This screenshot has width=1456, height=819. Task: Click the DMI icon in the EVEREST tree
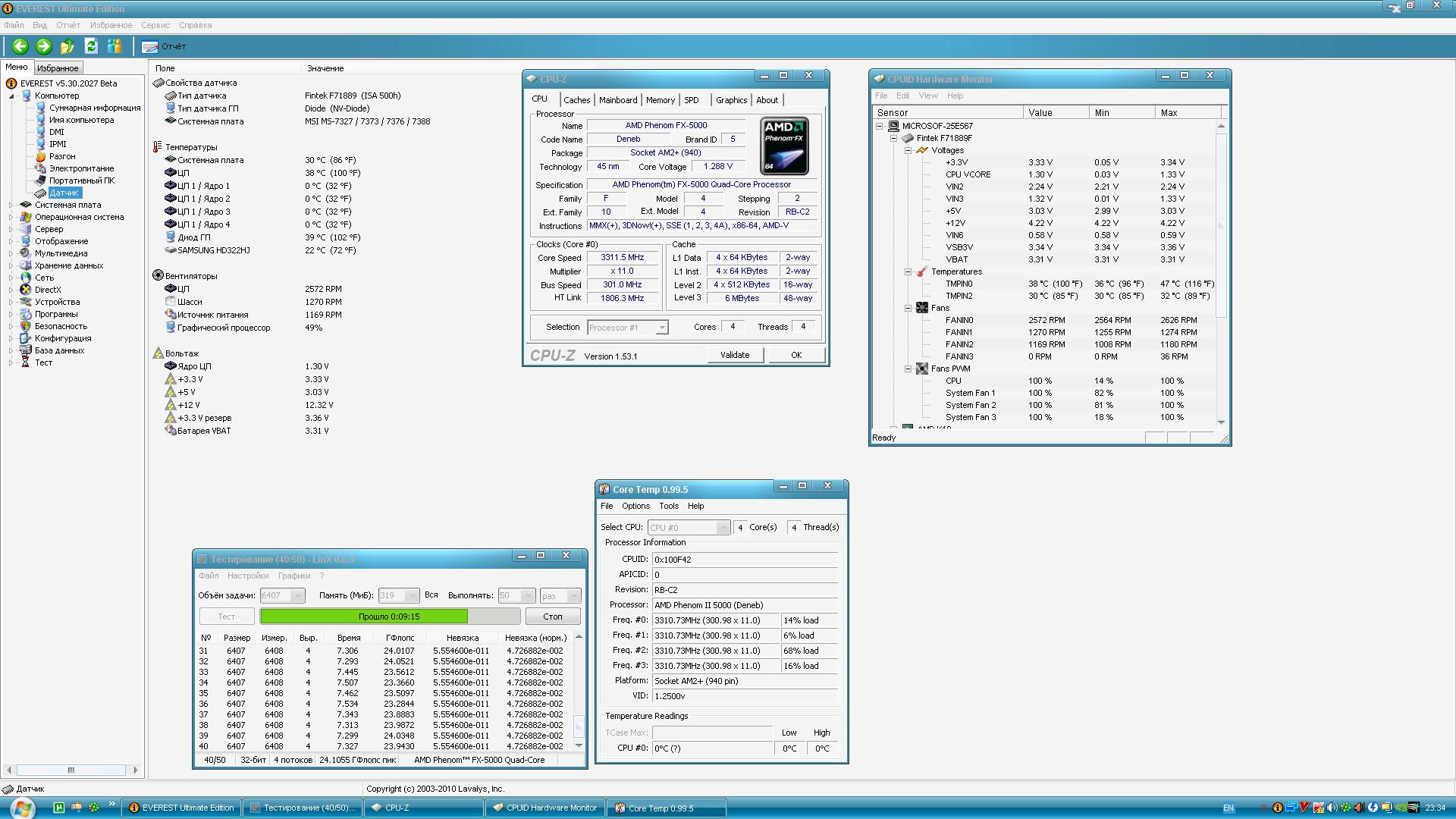(x=41, y=132)
